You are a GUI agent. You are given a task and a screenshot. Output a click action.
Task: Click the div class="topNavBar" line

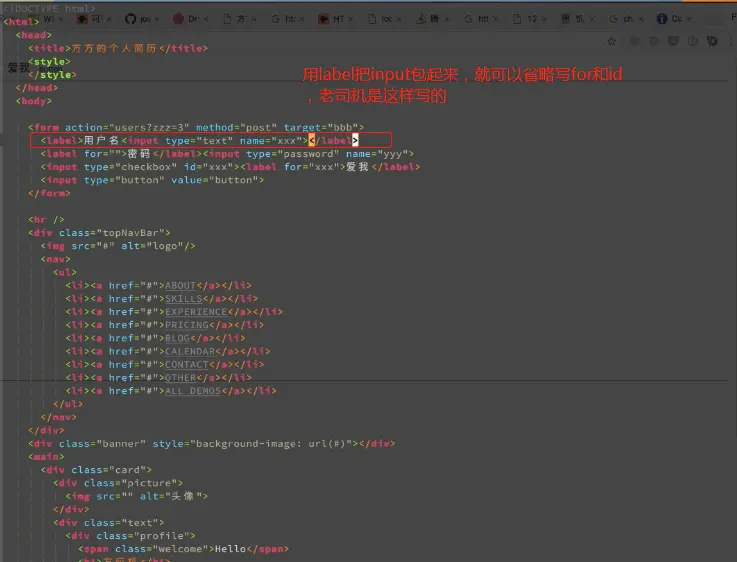point(99,233)
